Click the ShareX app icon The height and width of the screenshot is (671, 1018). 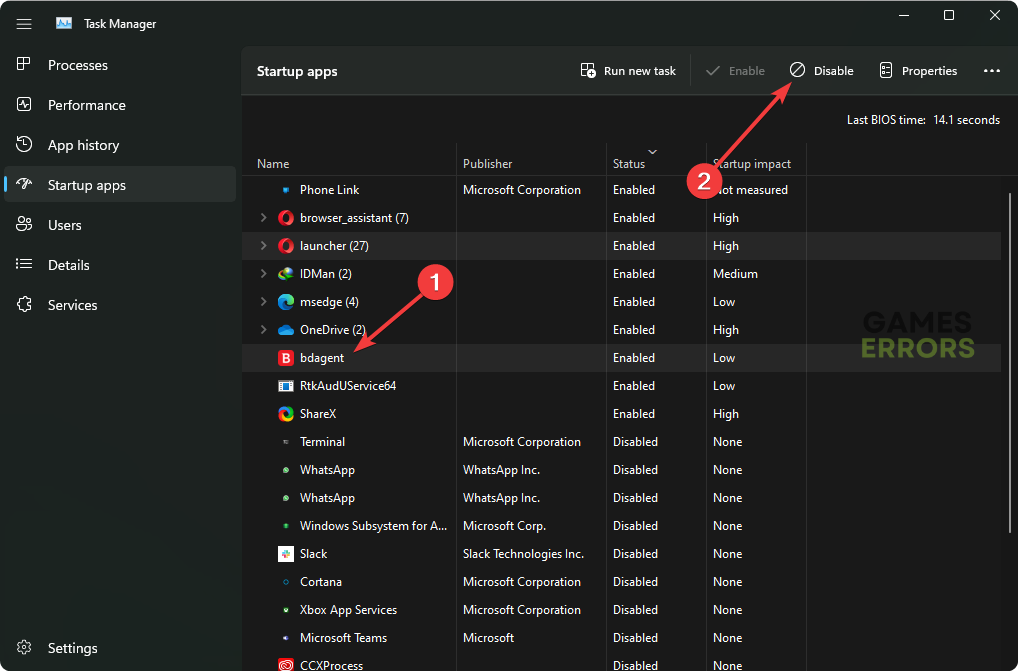click(286, 414)
